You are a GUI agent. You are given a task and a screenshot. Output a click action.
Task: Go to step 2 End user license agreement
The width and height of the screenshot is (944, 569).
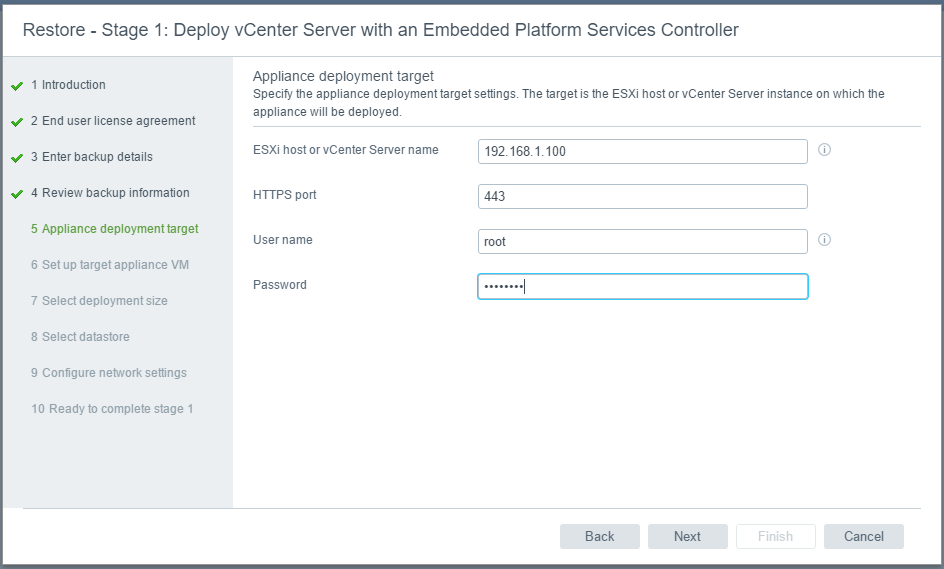click(x=113, y=121)
